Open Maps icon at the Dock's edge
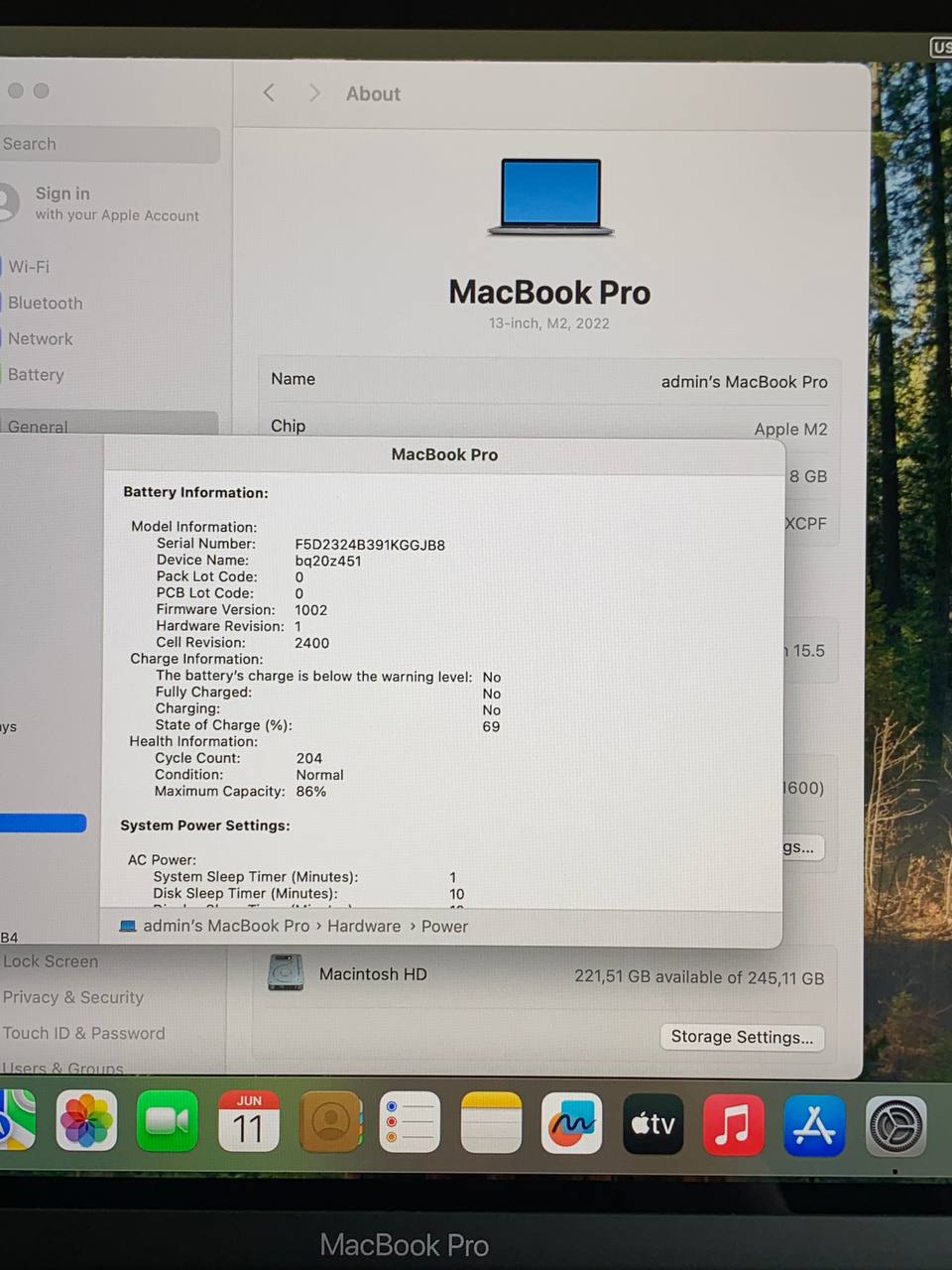Screen dimensions: 952x1270 coord(17,1120)
